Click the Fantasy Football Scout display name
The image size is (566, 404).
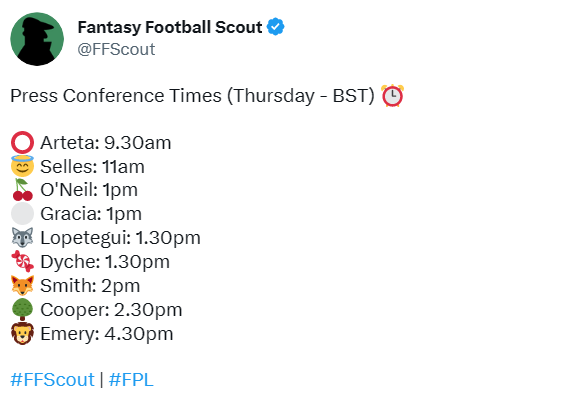(170, 27)
